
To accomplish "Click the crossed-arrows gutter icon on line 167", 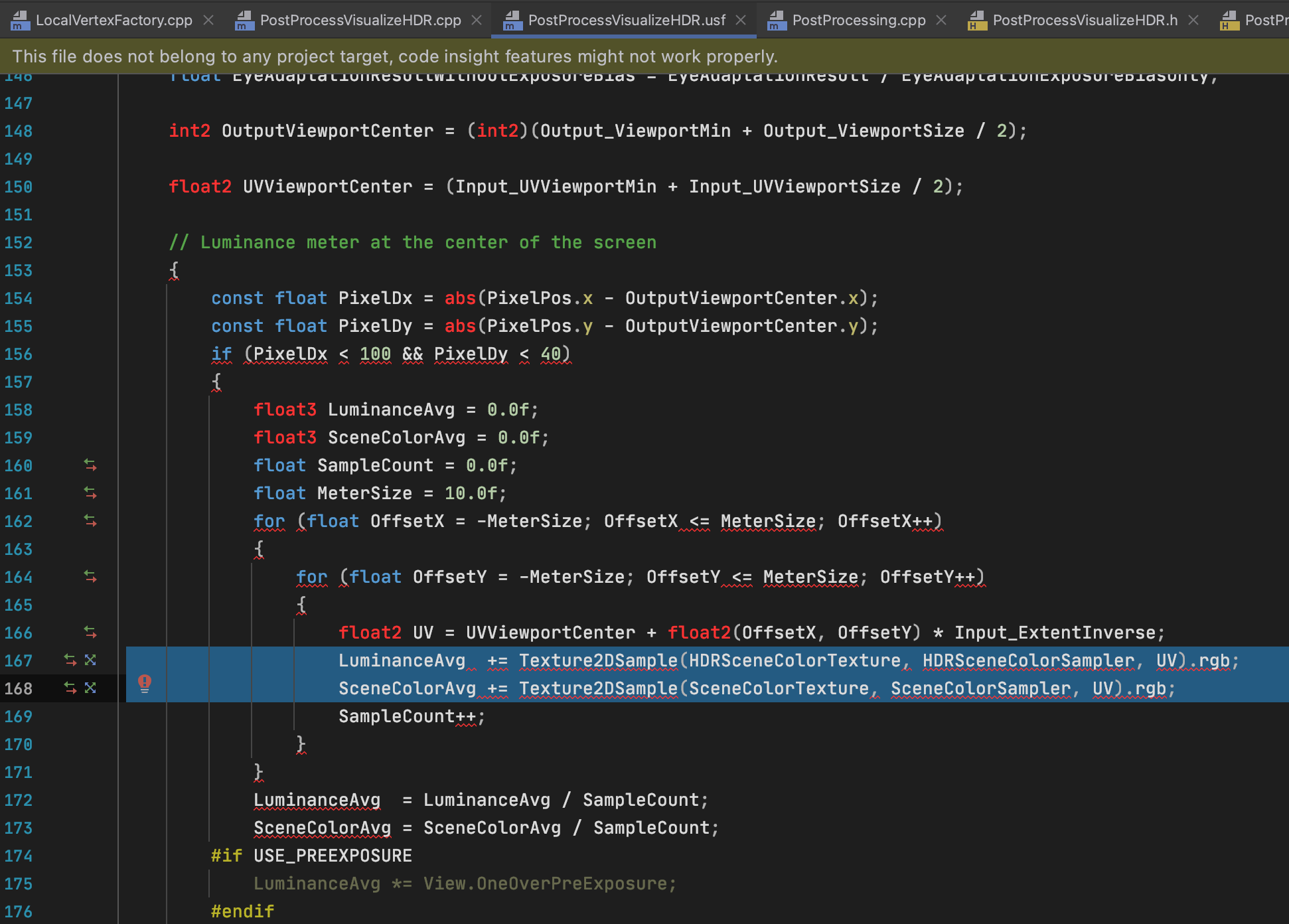I will pyautogui.click(x=90, y=660).
